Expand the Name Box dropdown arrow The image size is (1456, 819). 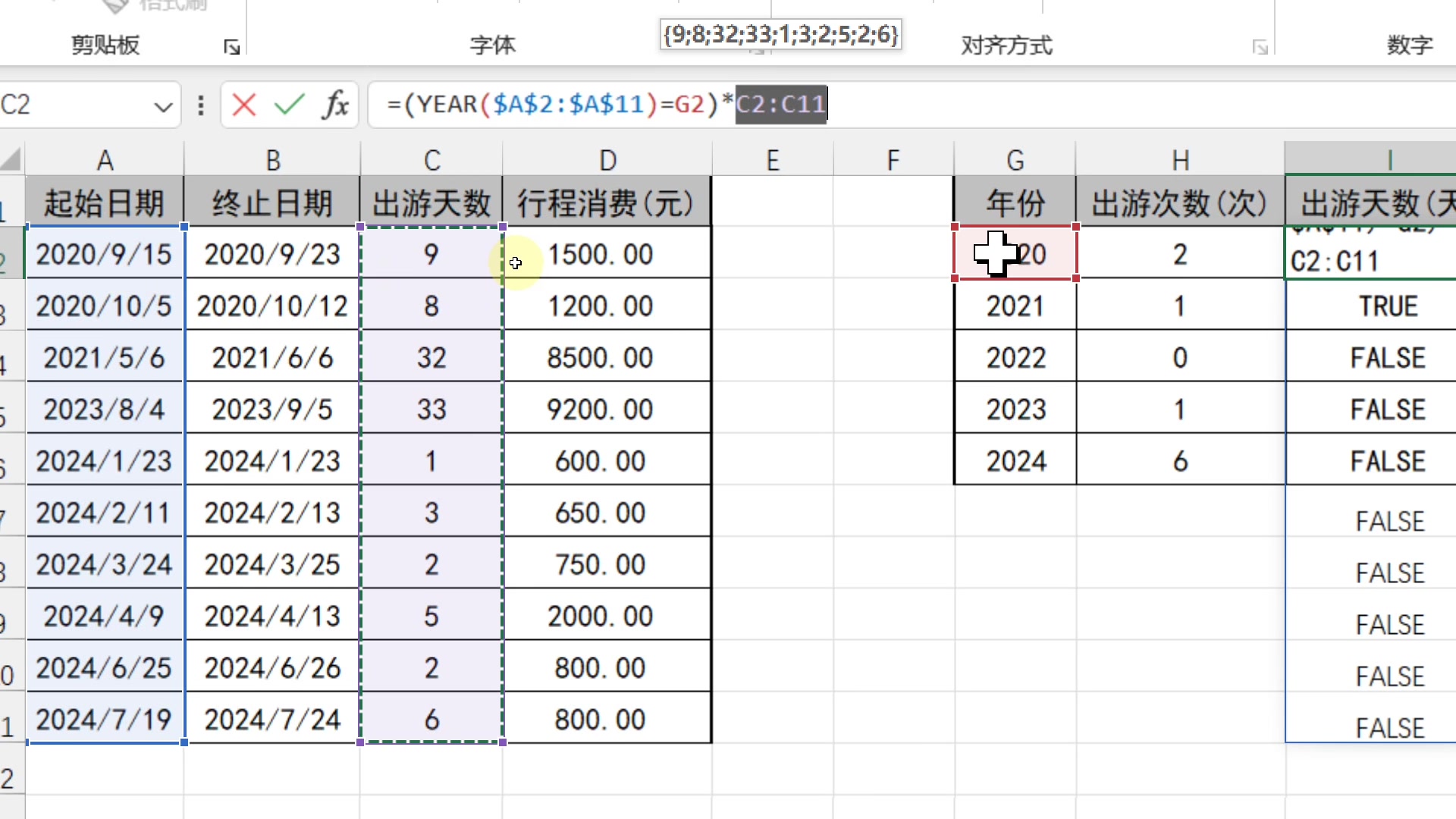pos(162,106)
